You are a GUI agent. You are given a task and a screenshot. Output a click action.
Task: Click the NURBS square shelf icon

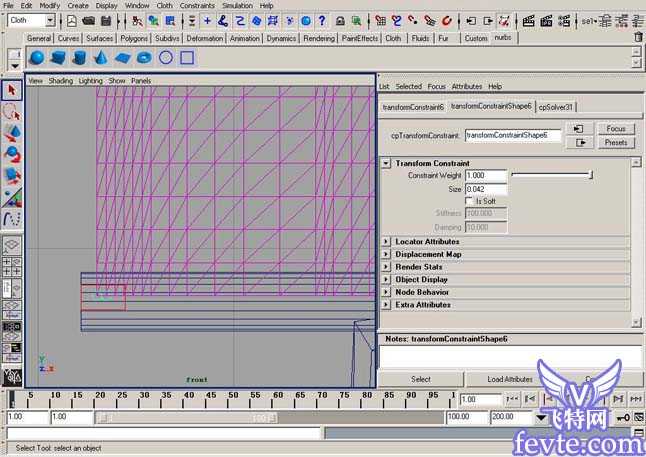[x=187, y=58]
